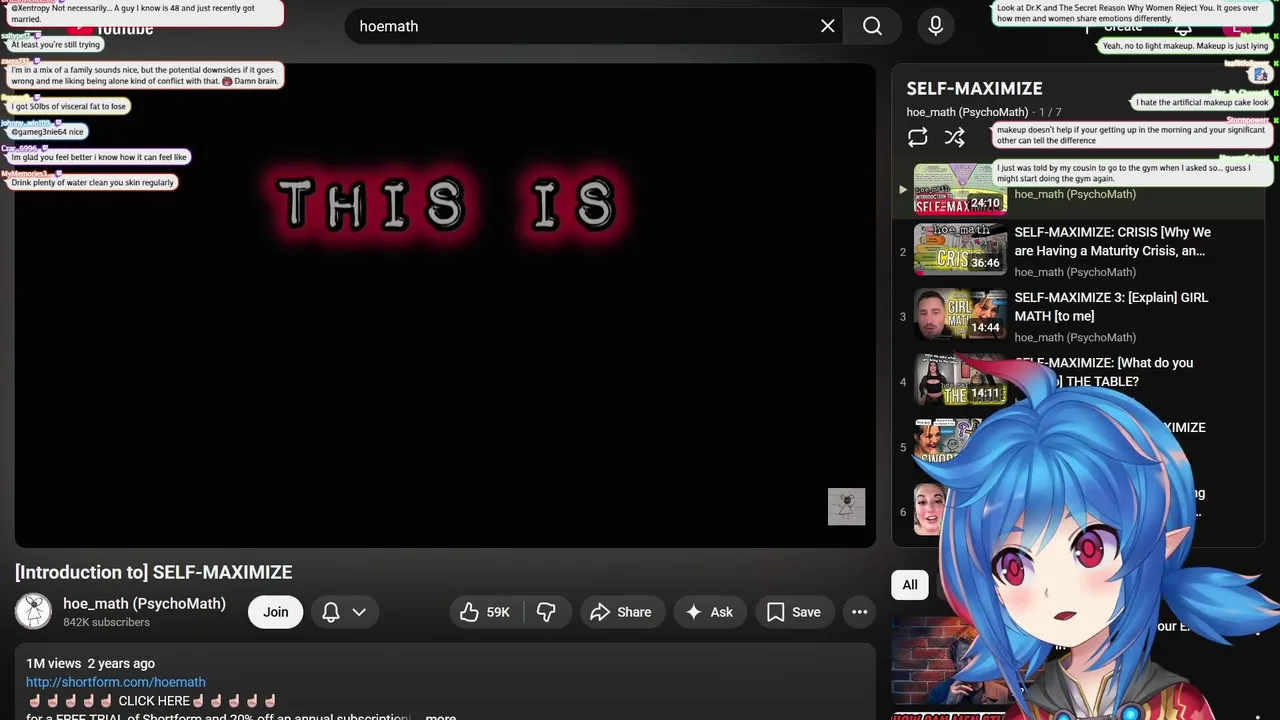Open hoe_math channel avatar
This screenshot has height=720, width=1280.
pyautogui.click(x=33, y=611)
